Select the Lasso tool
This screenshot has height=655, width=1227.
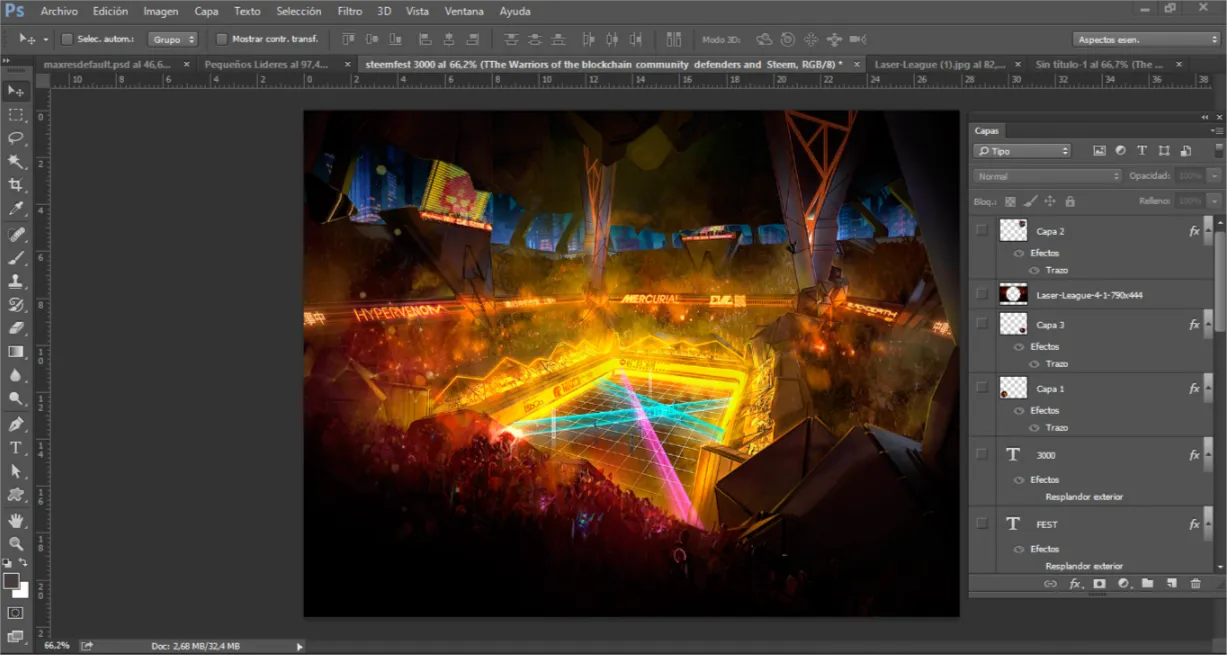(16, 138)
